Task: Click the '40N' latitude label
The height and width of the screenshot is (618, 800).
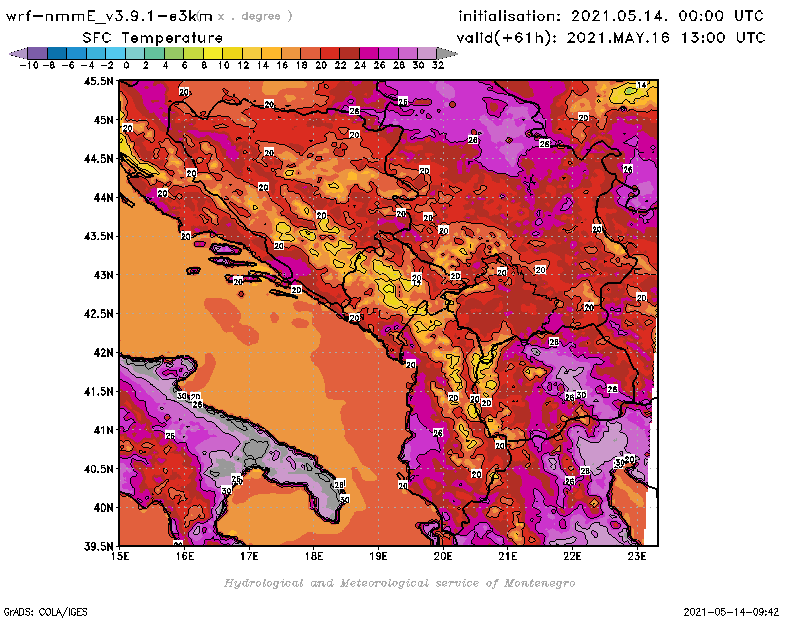Action: coord(103,508)
